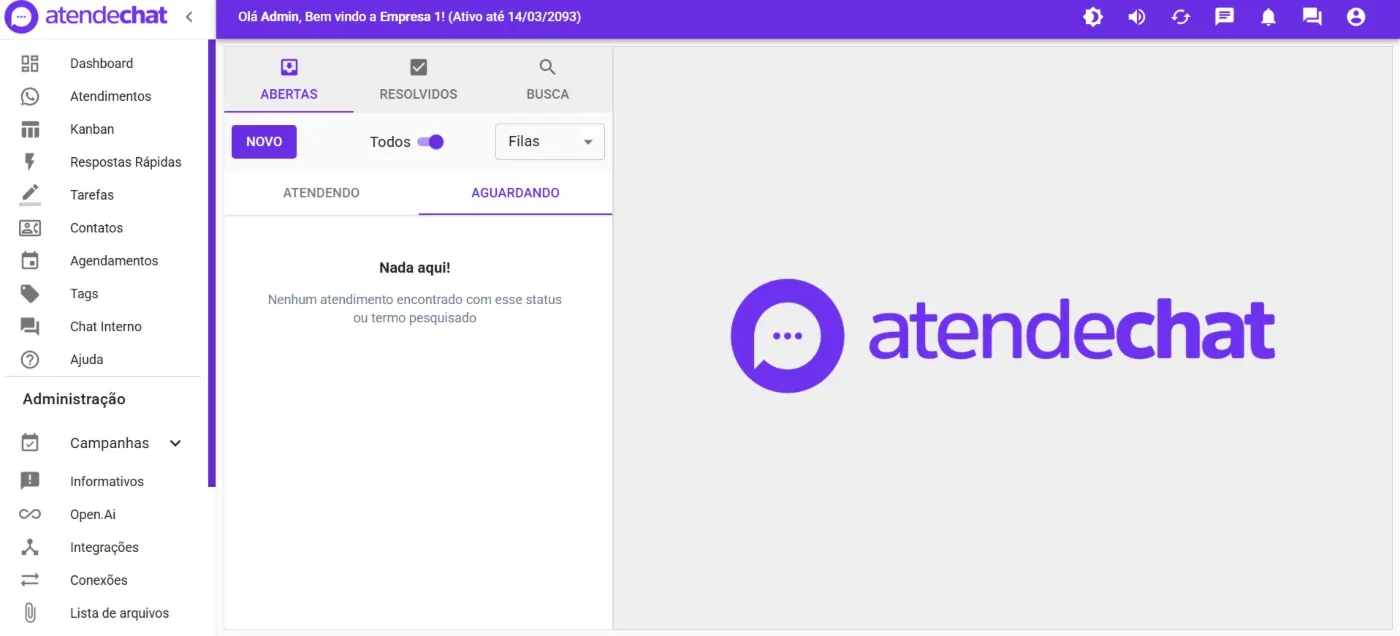This screenshot has height=636, width=1400.
Task: Switch to the Resolvidos tab
Action: (x=418, y=80)
